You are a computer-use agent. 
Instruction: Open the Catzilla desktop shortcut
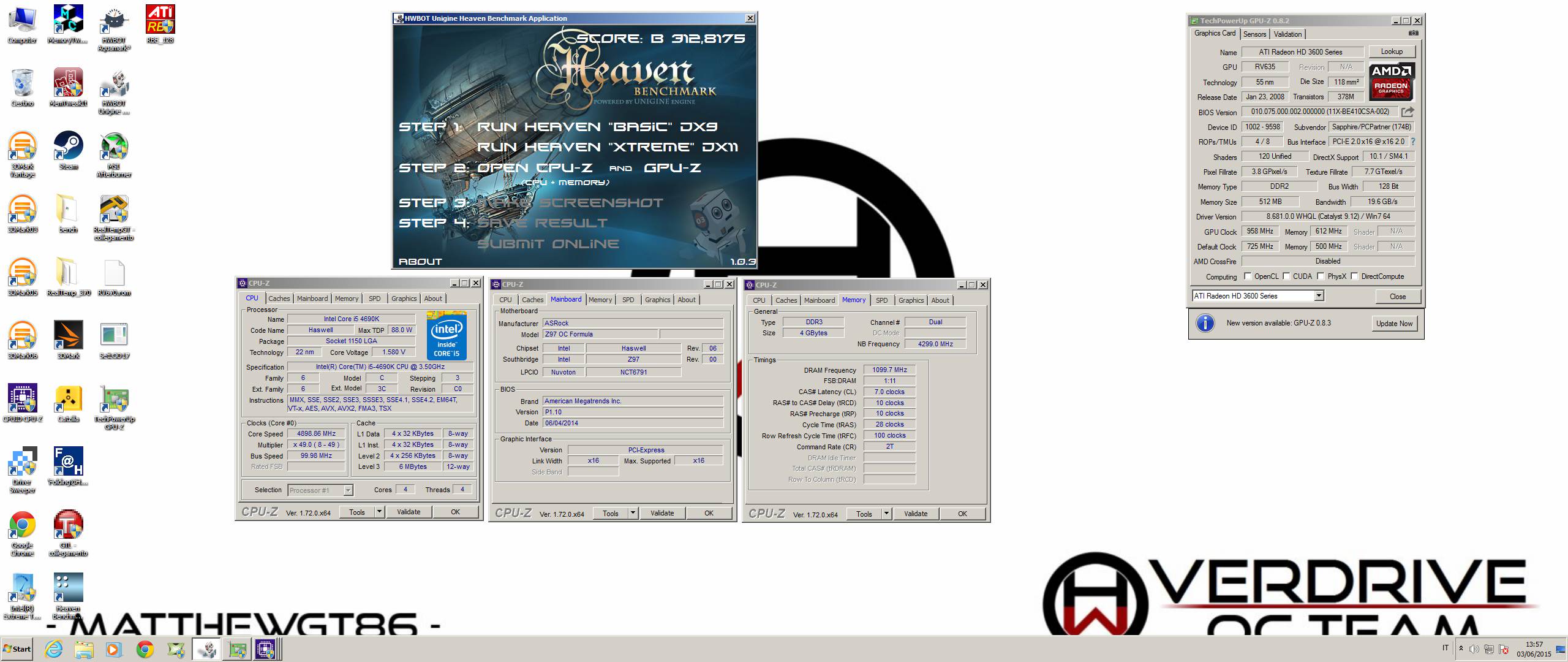[x=68, y=403]
